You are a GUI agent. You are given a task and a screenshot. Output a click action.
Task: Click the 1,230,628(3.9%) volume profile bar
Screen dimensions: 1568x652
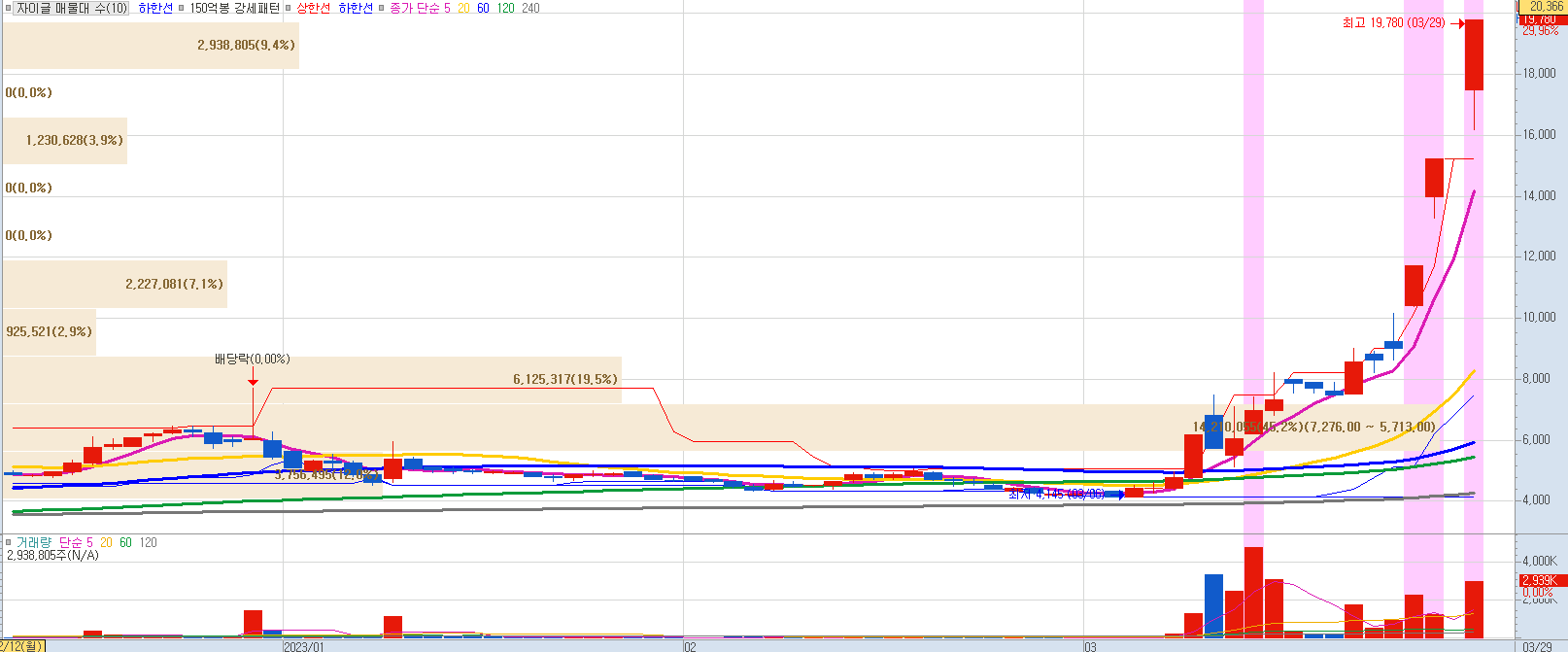pyautogui.click(x=65, y=140)
